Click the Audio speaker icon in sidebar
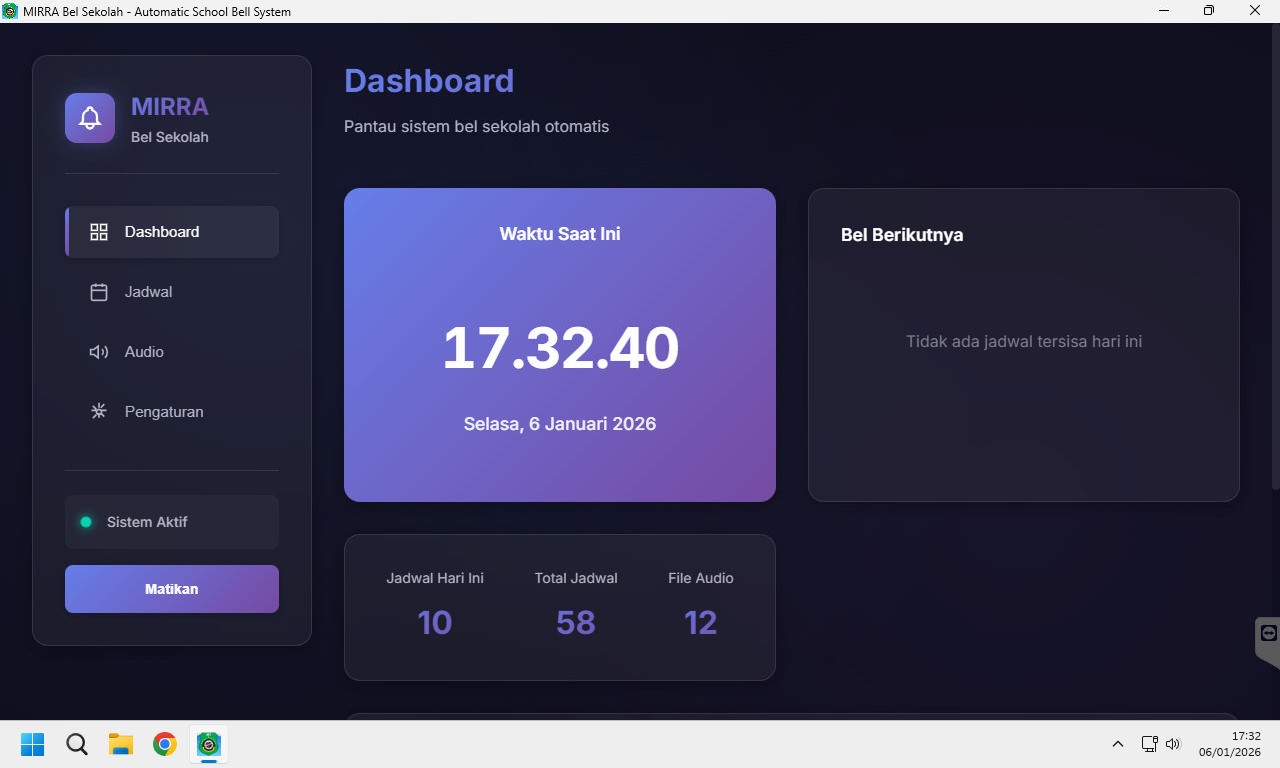This screenshot has height=768, width=1280. tap(99, 352)
